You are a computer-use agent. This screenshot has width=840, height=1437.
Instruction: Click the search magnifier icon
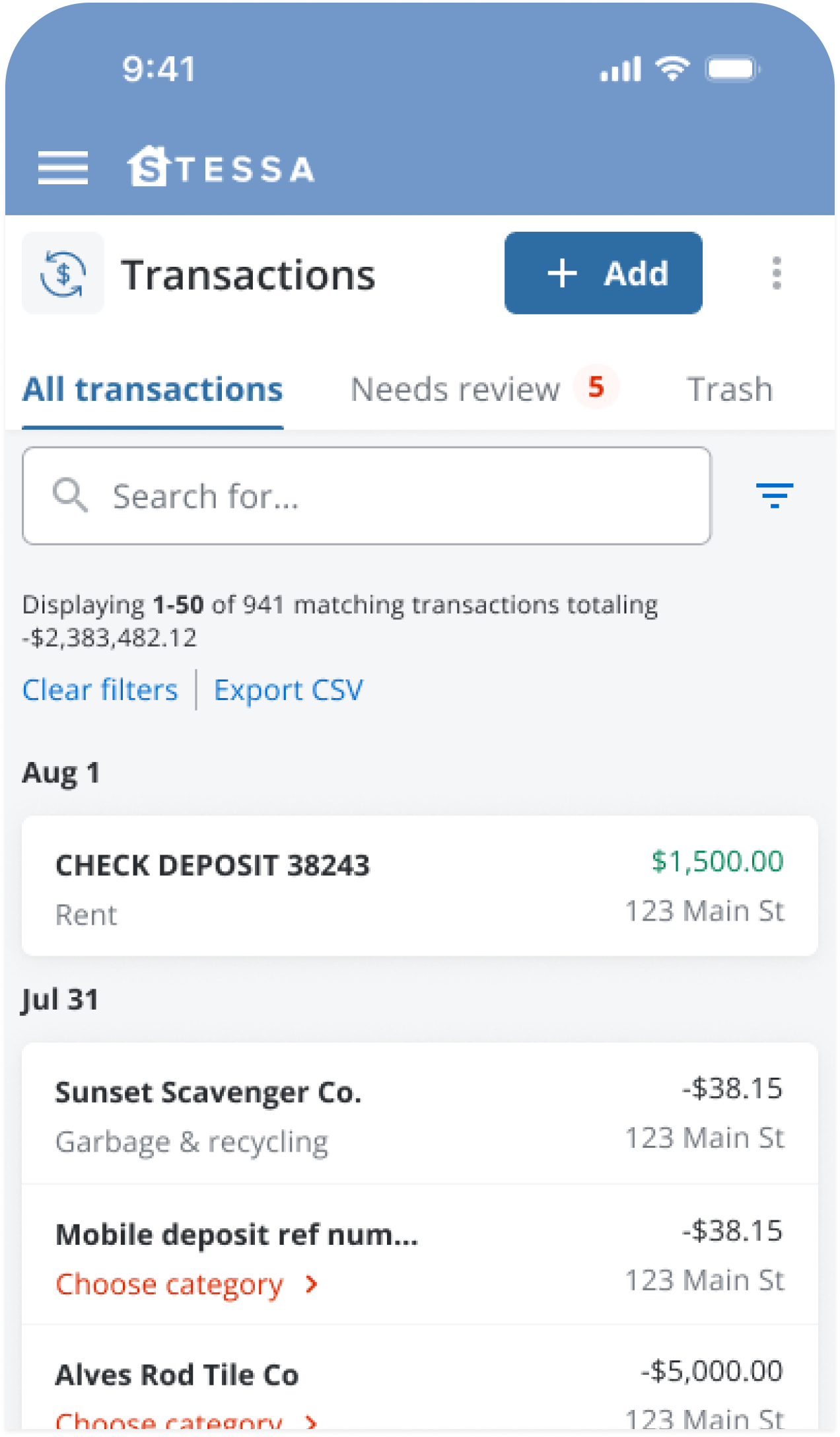70,495
